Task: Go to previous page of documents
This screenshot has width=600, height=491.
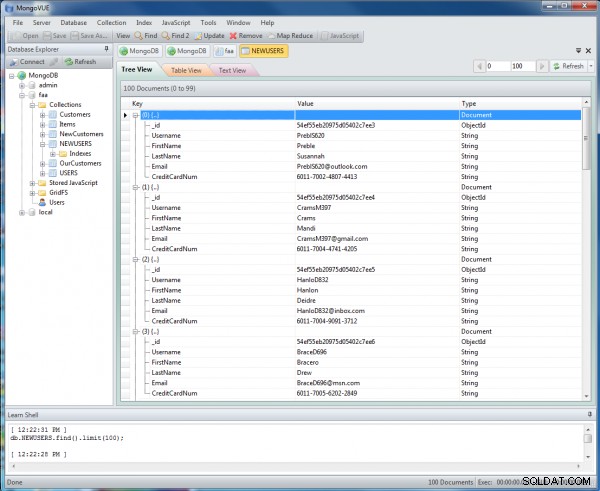Action: [479, 66]
